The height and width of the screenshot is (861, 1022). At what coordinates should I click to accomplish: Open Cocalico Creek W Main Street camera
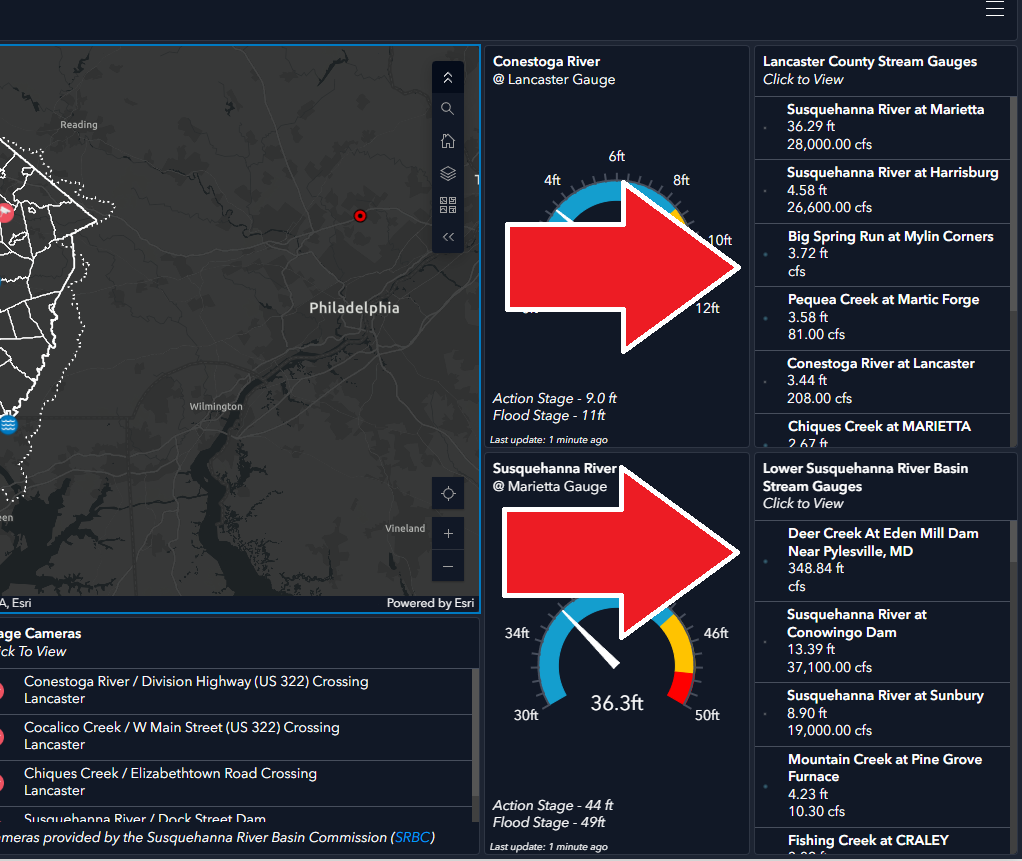click(x=182, y=736)
